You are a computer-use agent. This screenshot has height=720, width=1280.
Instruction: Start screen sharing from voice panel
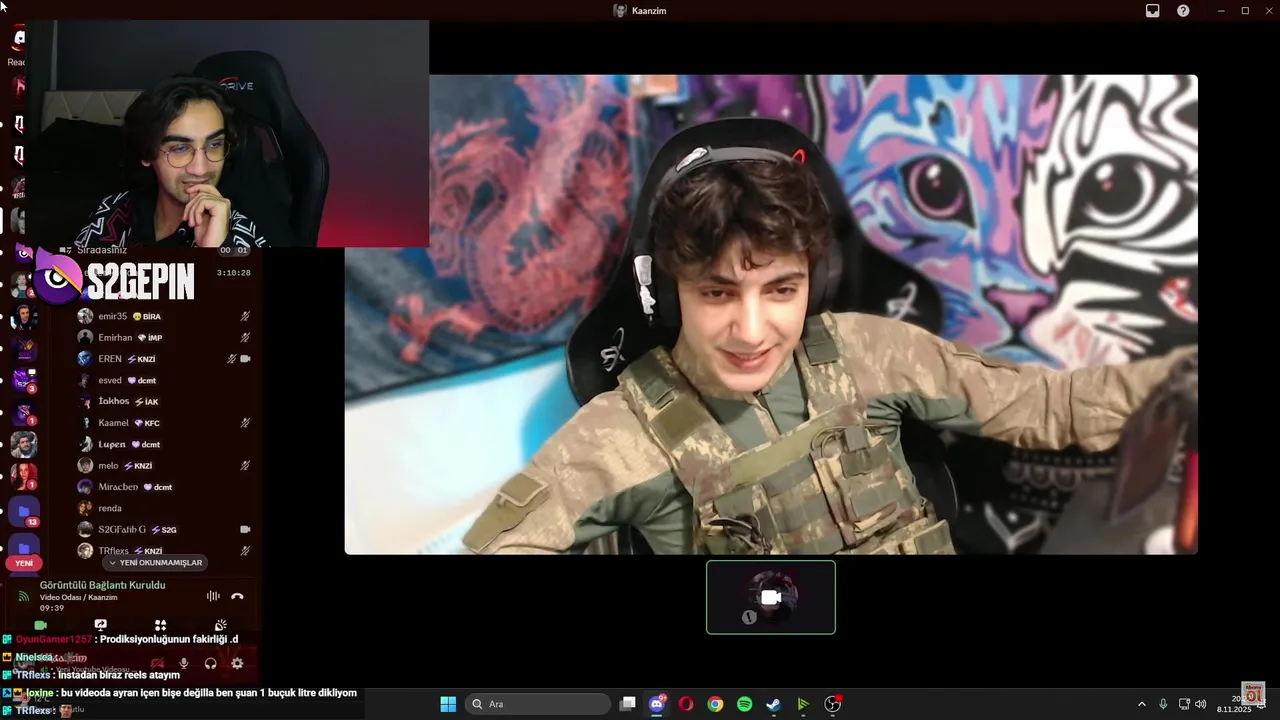point(100,625)
